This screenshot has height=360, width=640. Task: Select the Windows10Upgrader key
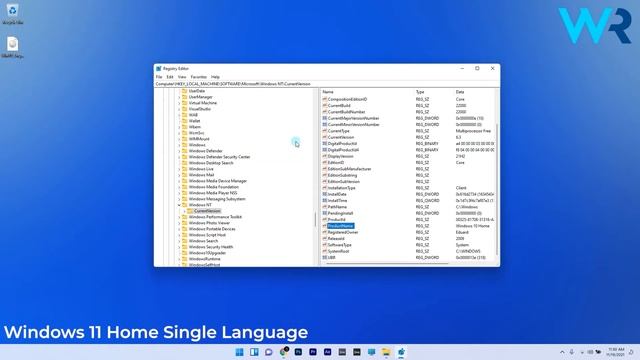[207, 253]
